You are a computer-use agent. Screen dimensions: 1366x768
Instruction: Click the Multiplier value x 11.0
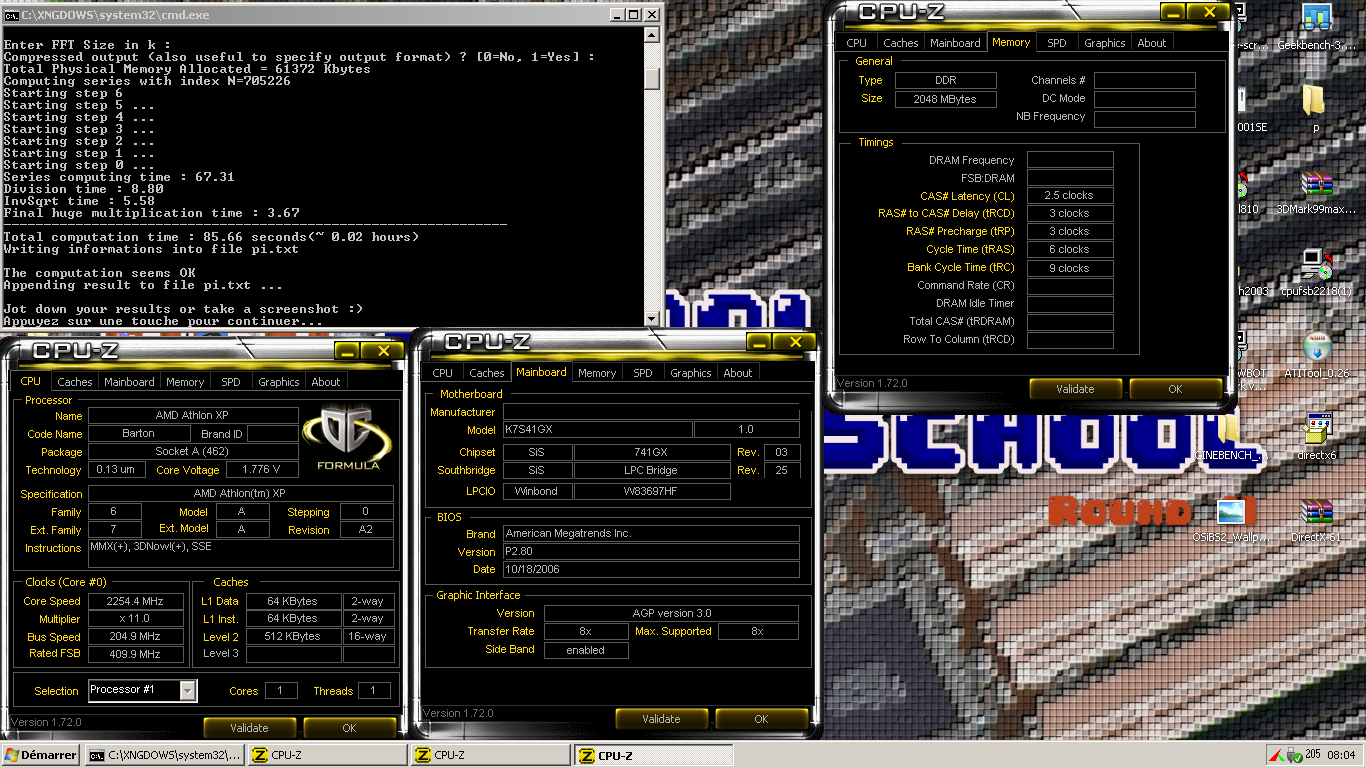pyautogui.click(x=137, y=619)
